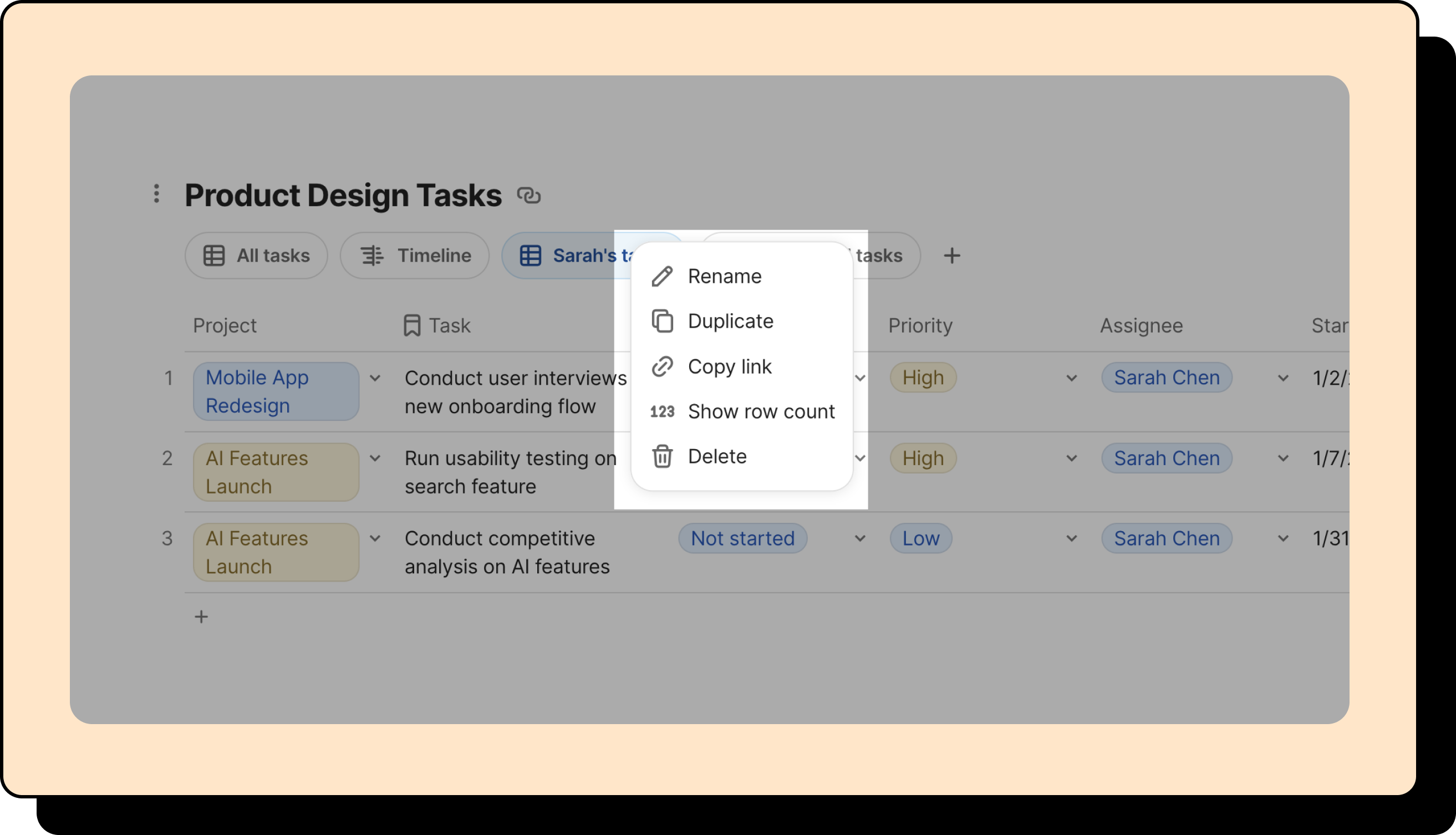The width and height of the screenshot is (1456, 835).
Task: Click the plus icon to add new row
Action: 201,617
